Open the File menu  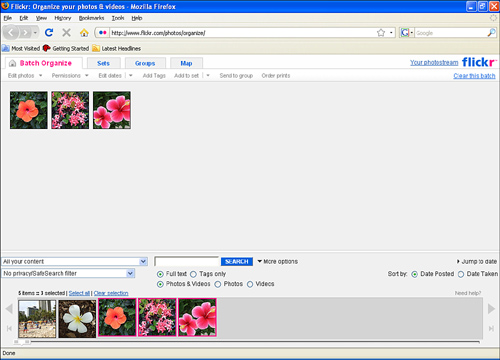pyautogui.click(x=8, y=18)
